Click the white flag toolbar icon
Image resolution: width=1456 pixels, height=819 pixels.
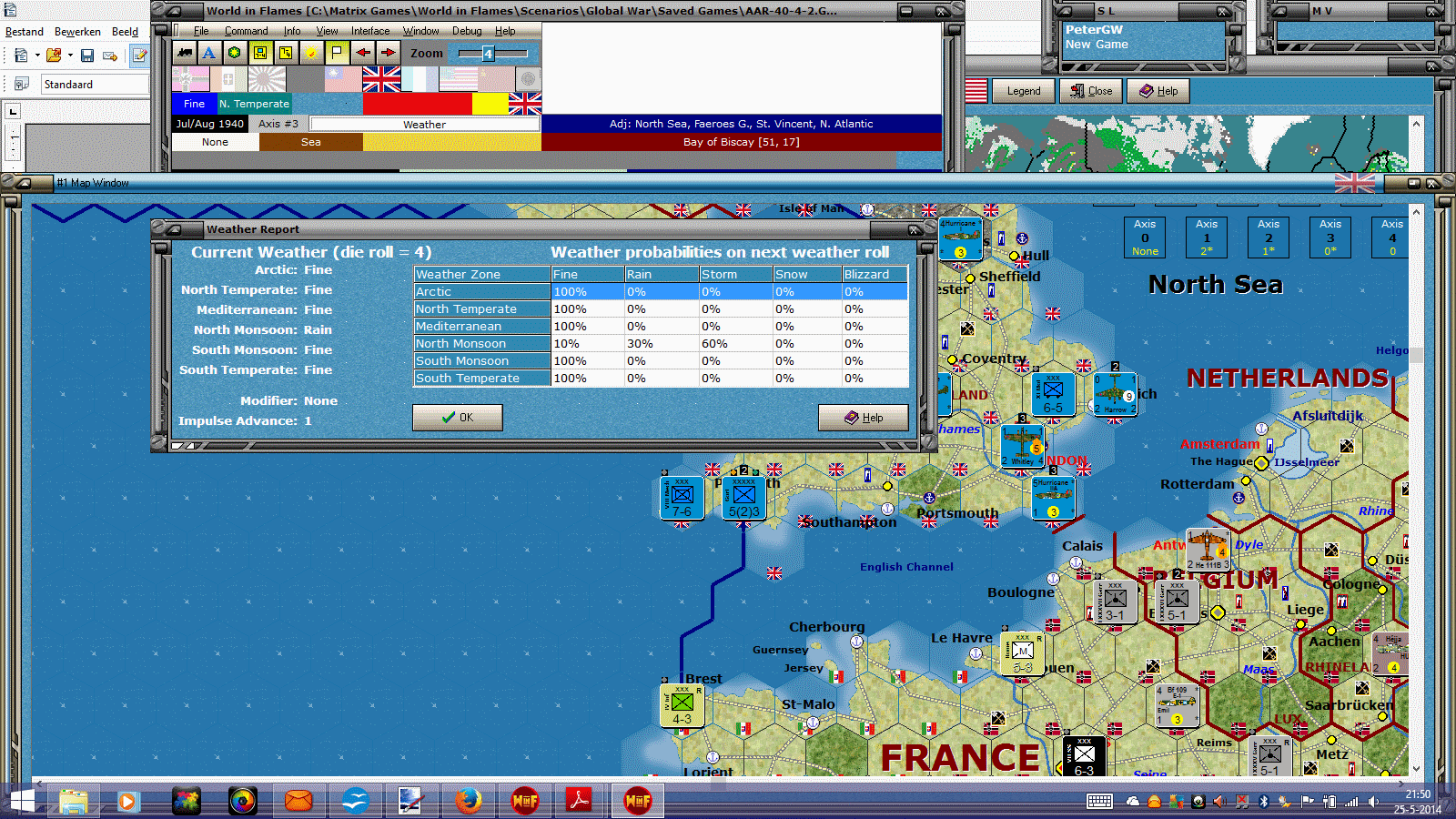click(x=337, y=53)
